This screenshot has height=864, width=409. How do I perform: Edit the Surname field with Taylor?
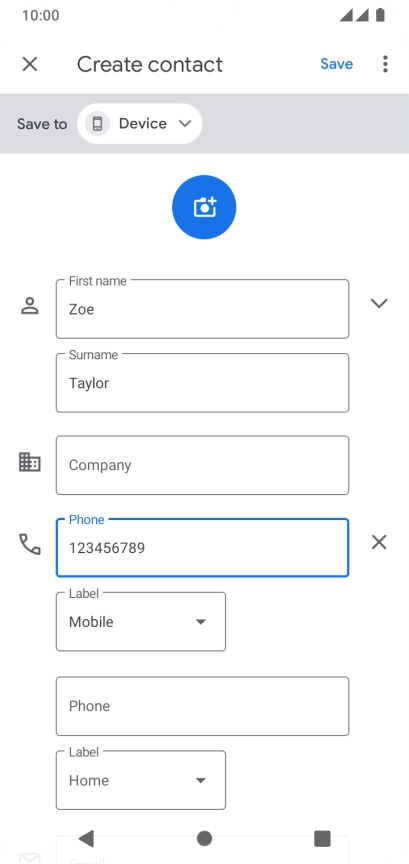202,383
